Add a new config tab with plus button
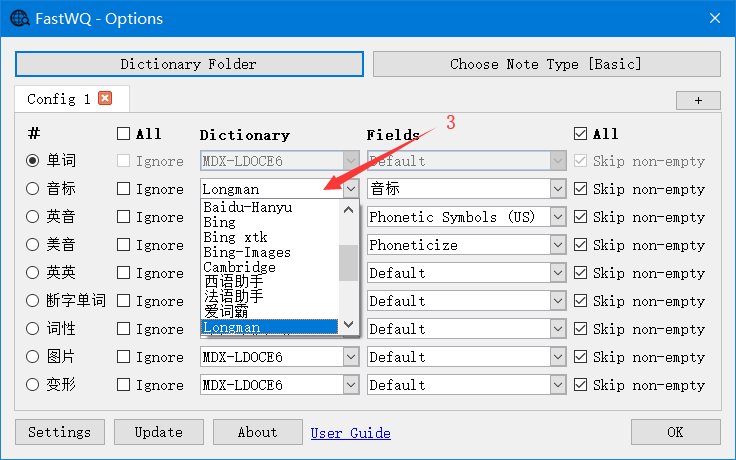736x460 pixels. (698, 100)
